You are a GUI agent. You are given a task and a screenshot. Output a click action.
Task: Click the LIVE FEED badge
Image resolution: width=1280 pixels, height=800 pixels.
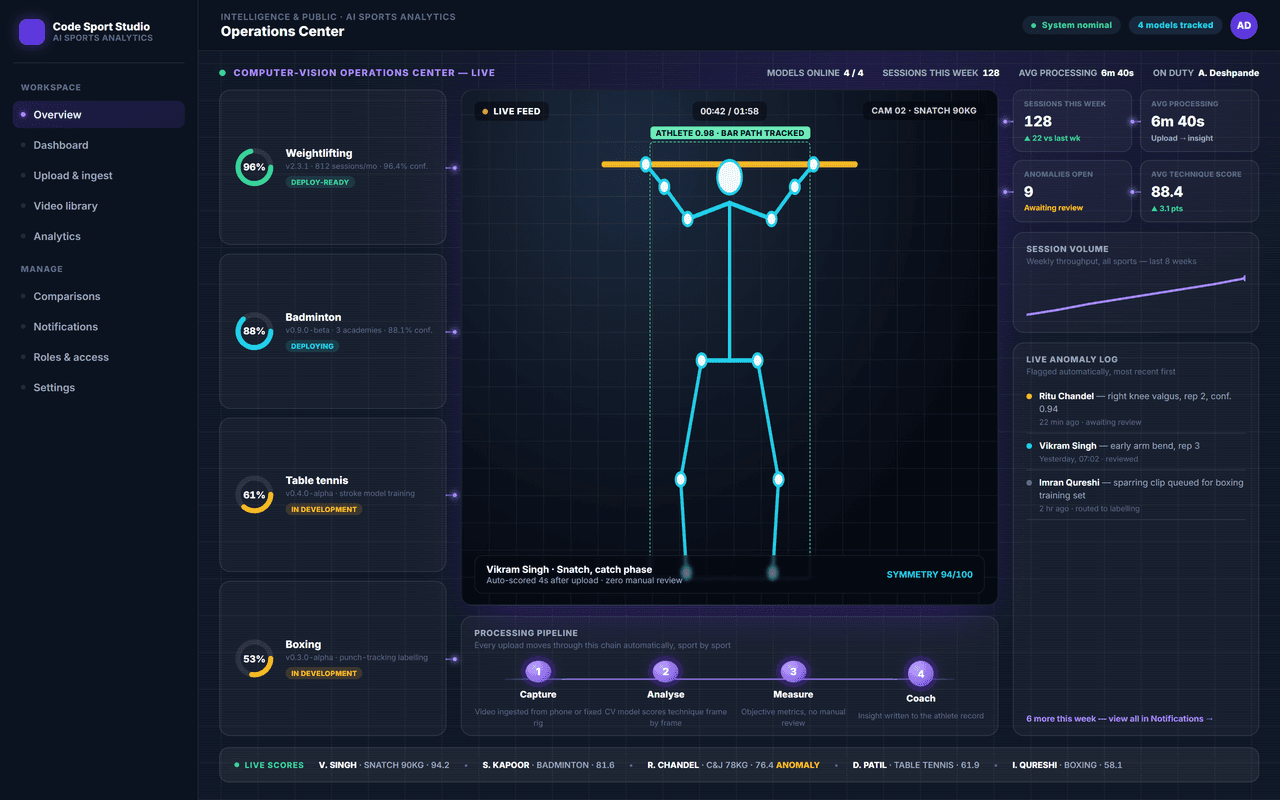coord(511,111)
